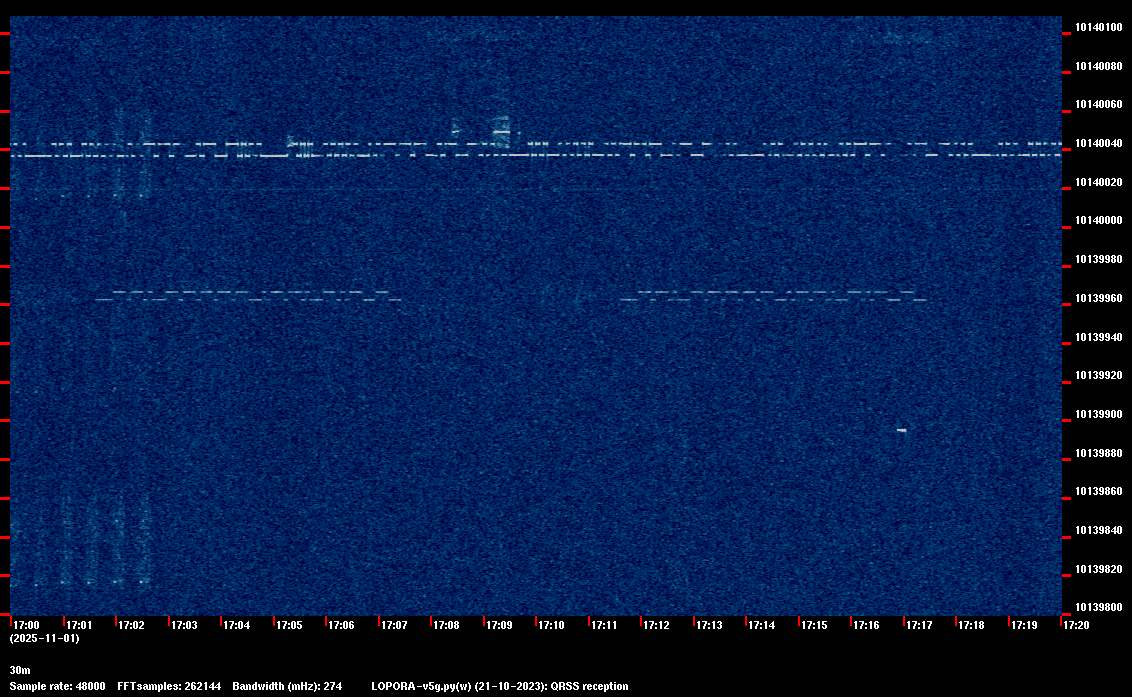Click the 17:01 time label
Viewport: 1132px width, 697px height.
(x=79, y=625)
